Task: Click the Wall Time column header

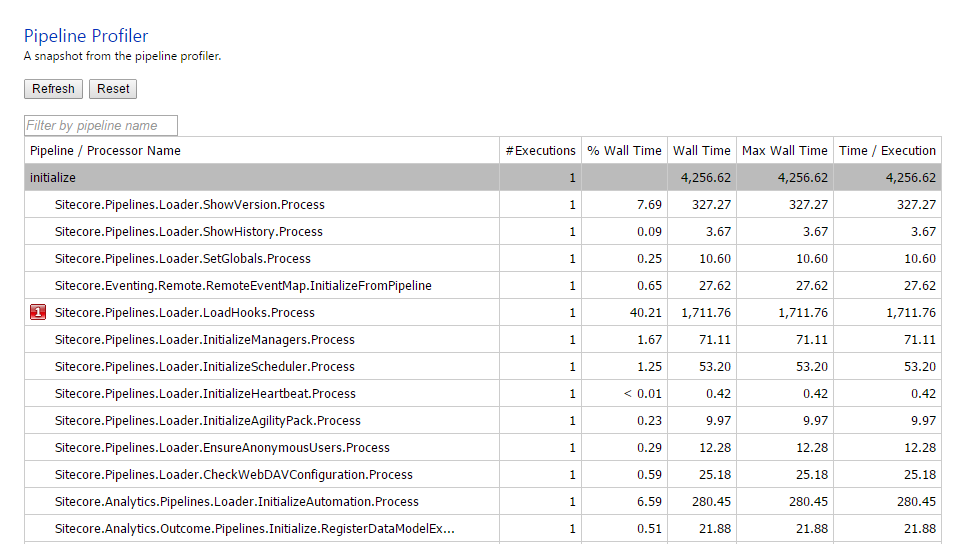Action: click(702, 151)
